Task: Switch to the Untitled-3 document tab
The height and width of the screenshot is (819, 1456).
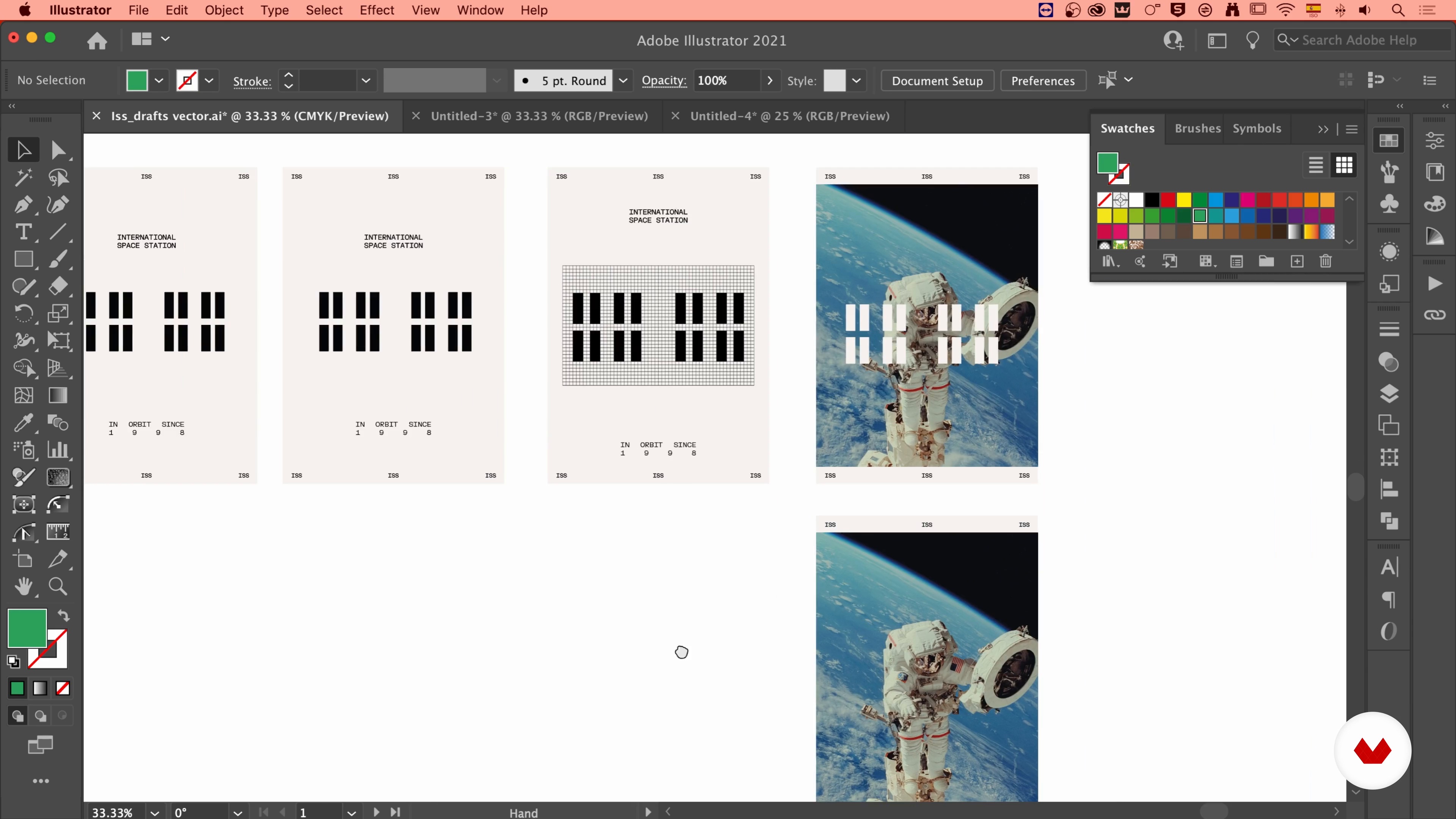Action: coord(539,116)
